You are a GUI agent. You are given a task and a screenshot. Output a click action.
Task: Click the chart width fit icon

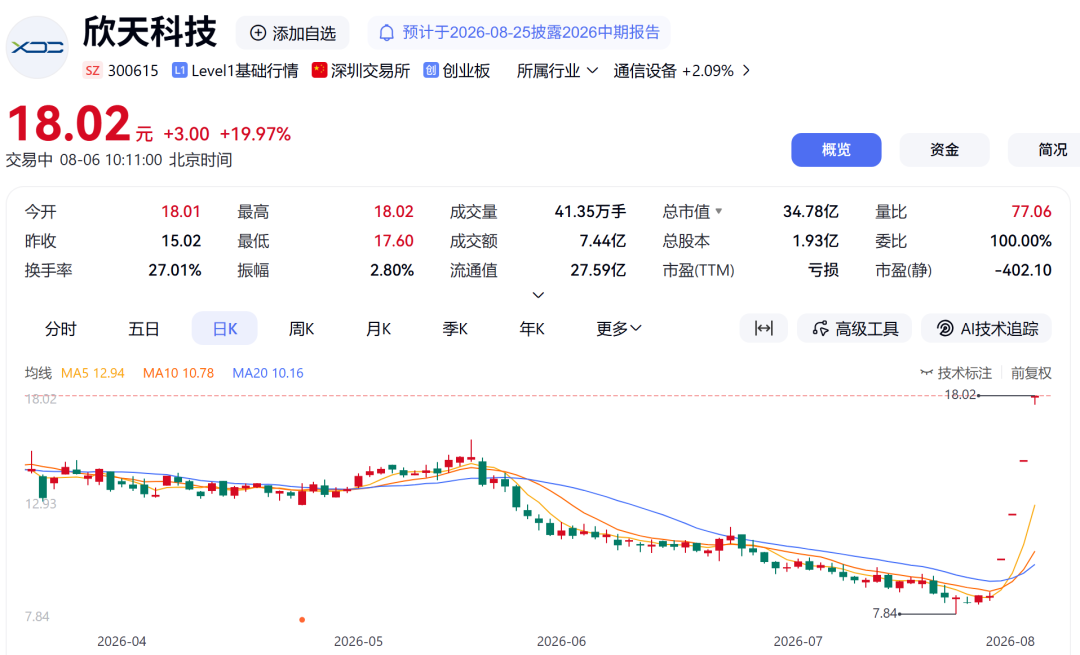pyautogui.click(x=764, y=329)
